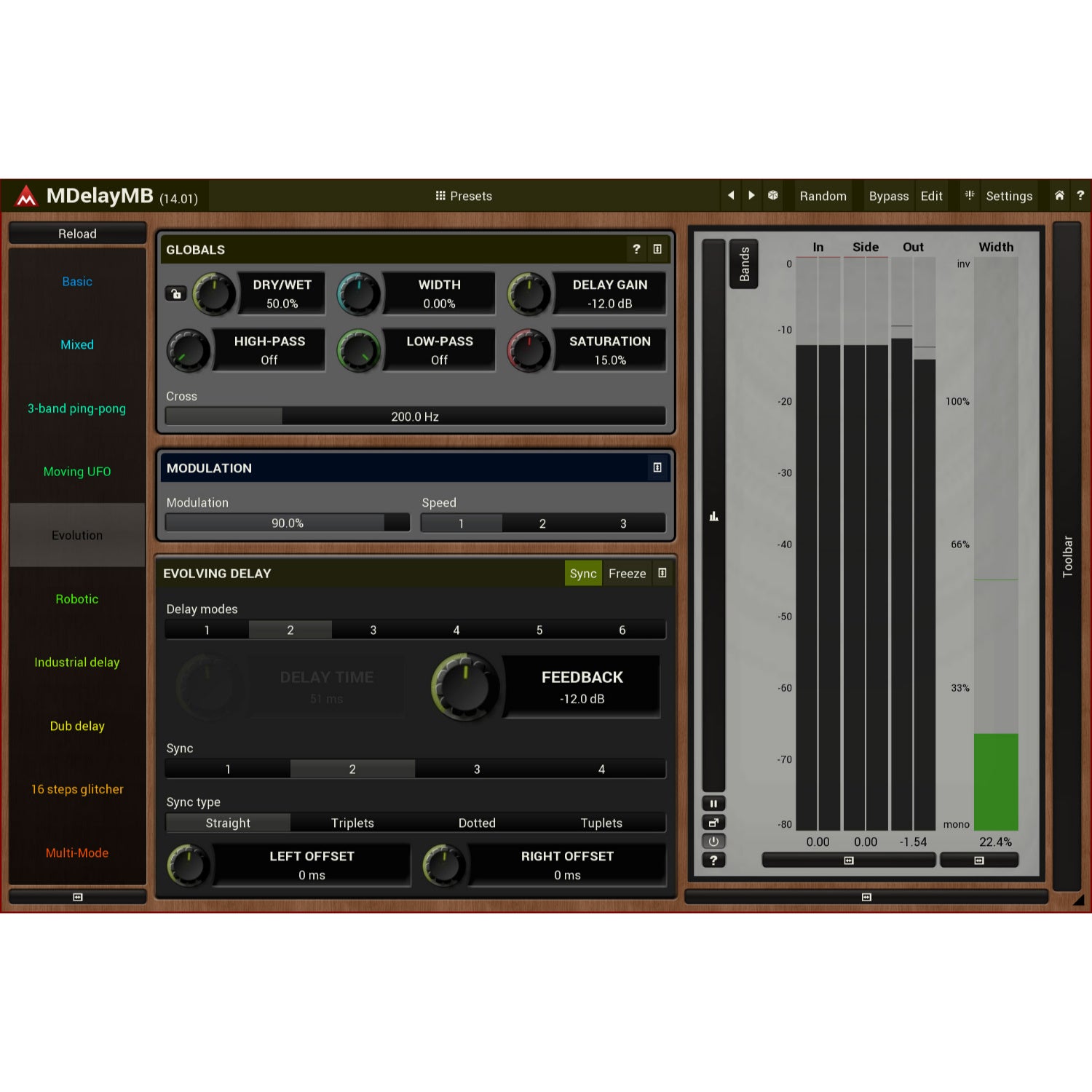This screenshot has height=1092, width=1092.
Task: Select Triplets sync type
Action: [x=352, y=823]
